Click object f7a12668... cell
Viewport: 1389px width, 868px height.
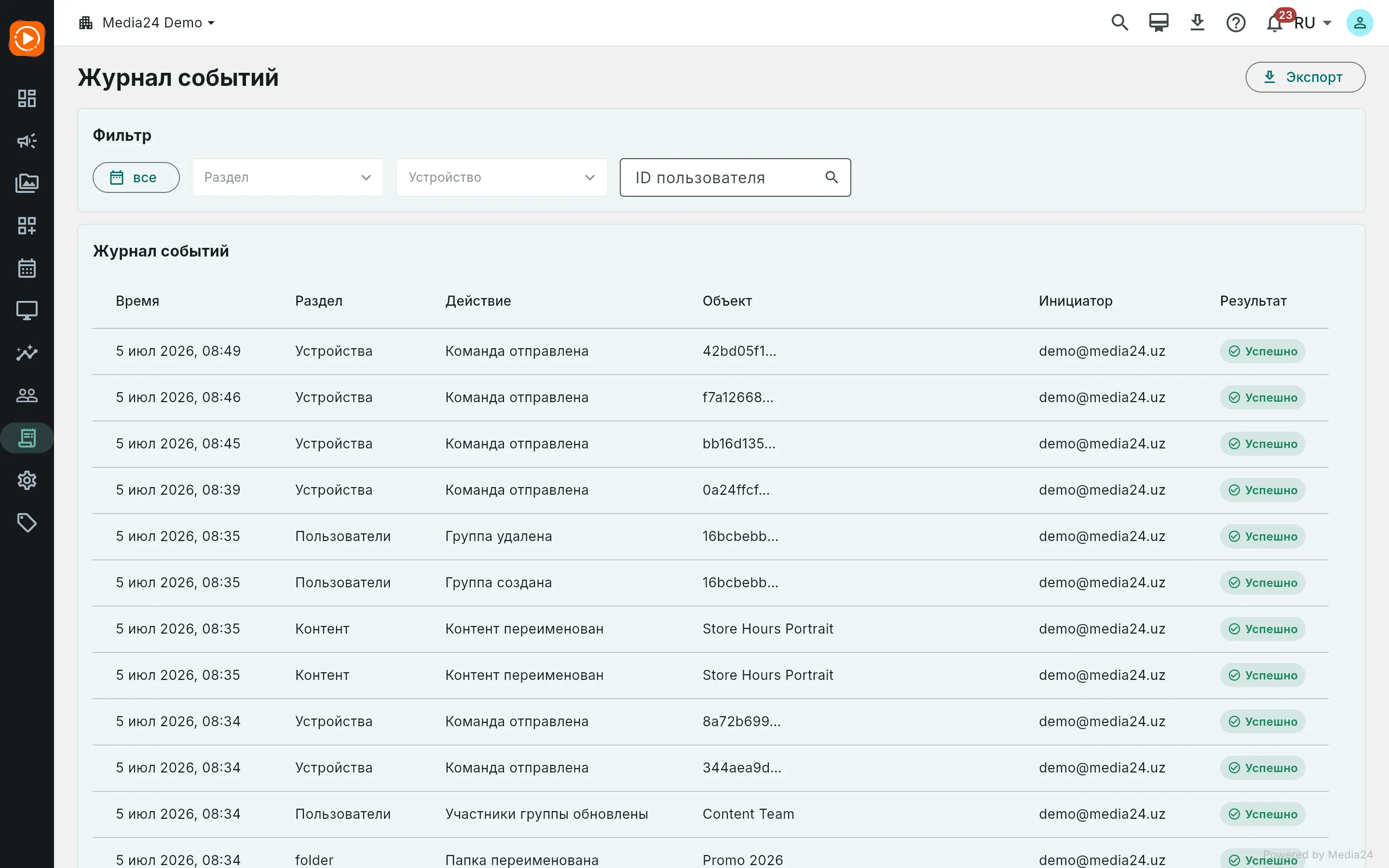pos(738,397)
